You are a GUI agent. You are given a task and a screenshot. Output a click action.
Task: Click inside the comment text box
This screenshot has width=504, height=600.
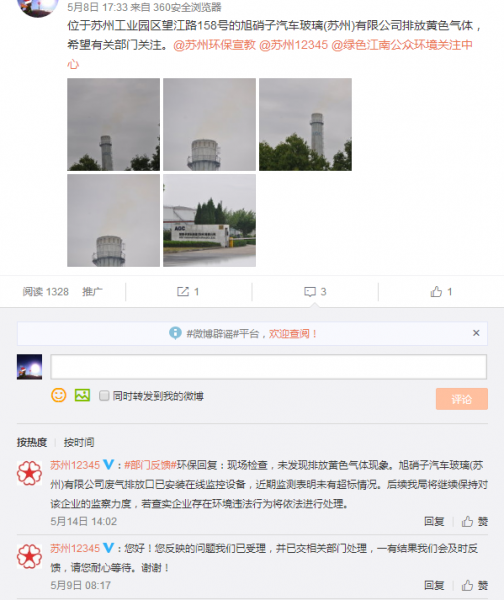coord(269,367)
